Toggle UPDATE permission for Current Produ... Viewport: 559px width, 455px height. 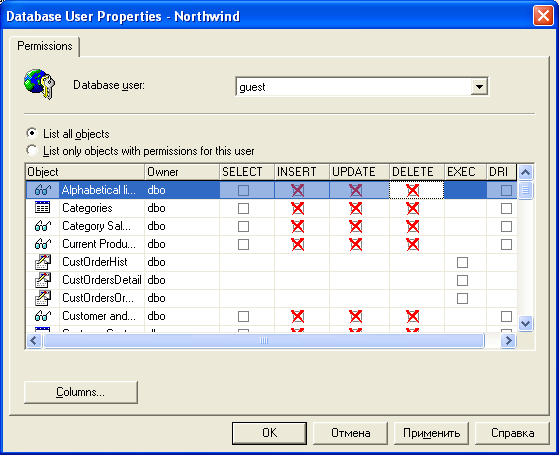[355, 244]
